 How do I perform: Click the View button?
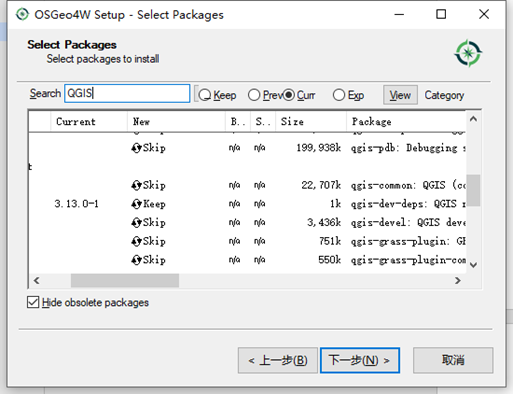click(400, 95)
